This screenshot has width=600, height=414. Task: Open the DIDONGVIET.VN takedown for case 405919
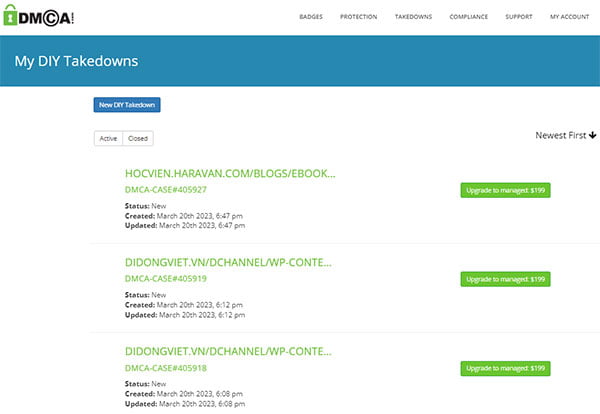coord(228,262)
